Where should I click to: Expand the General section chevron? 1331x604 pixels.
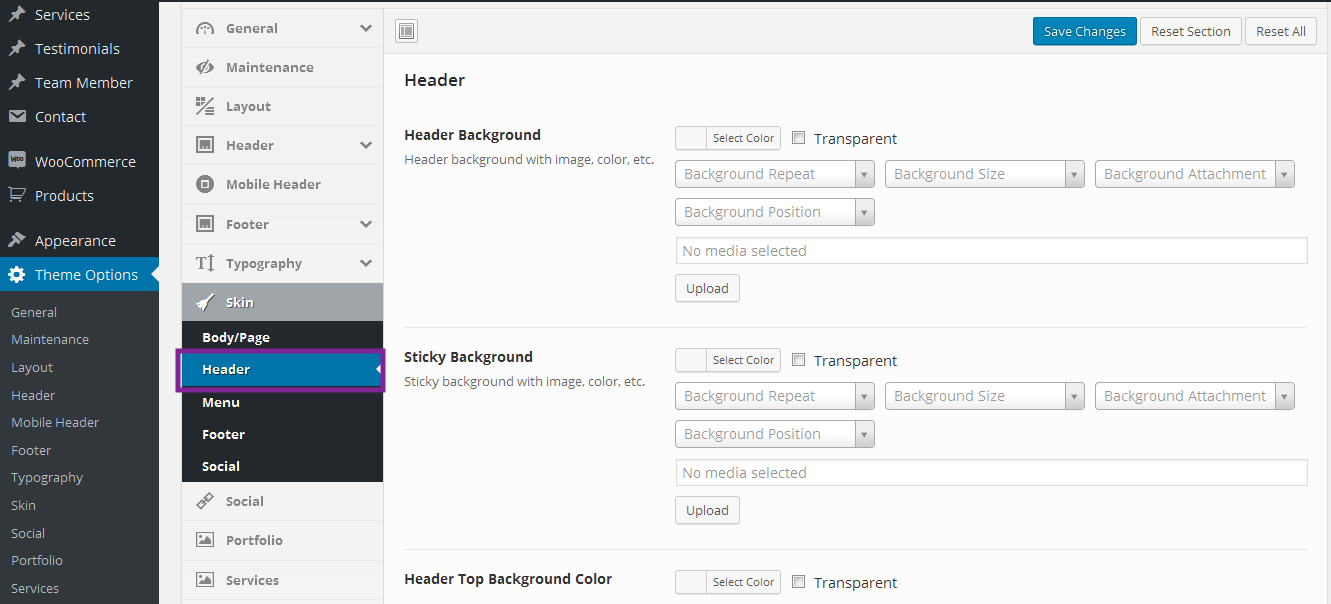point(366,28)
